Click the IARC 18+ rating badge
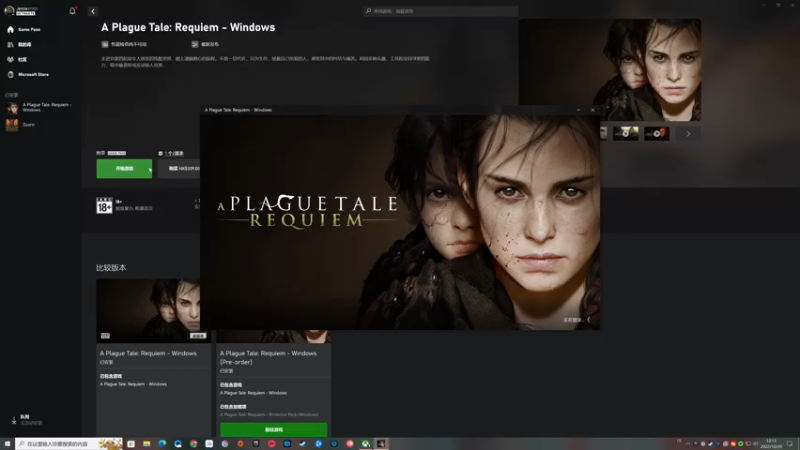This screenshot has height=450, width=800. coord(104,205)
